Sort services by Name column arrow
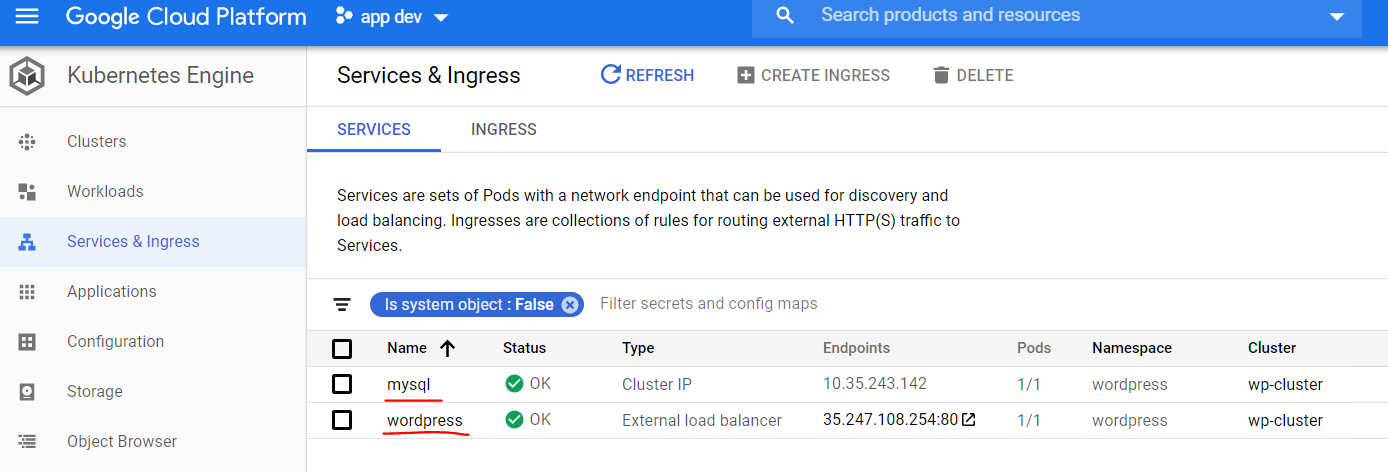This screenshot has height=472, width=1388. [447, 348]
